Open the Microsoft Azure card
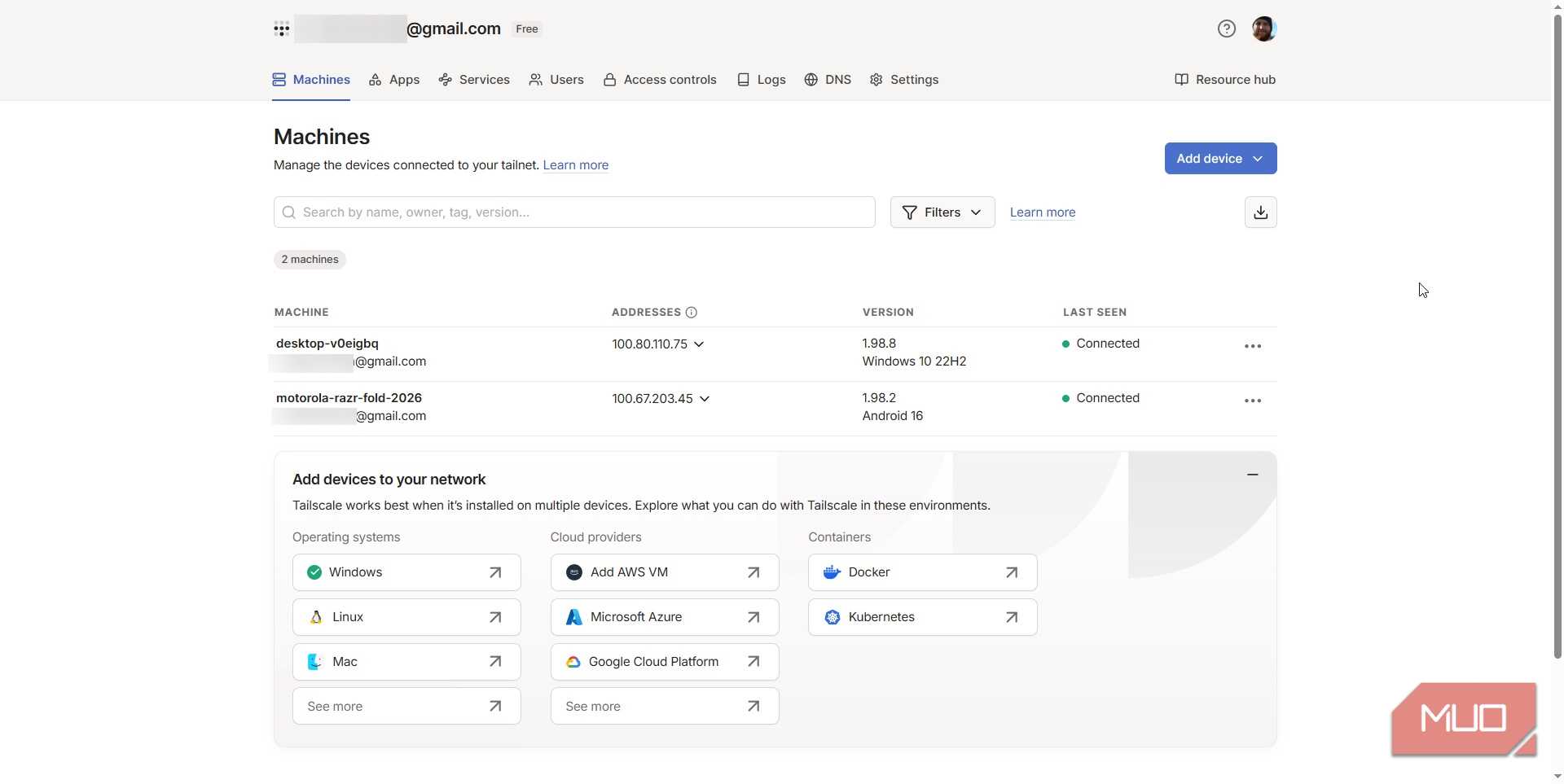 pos(665,617)
